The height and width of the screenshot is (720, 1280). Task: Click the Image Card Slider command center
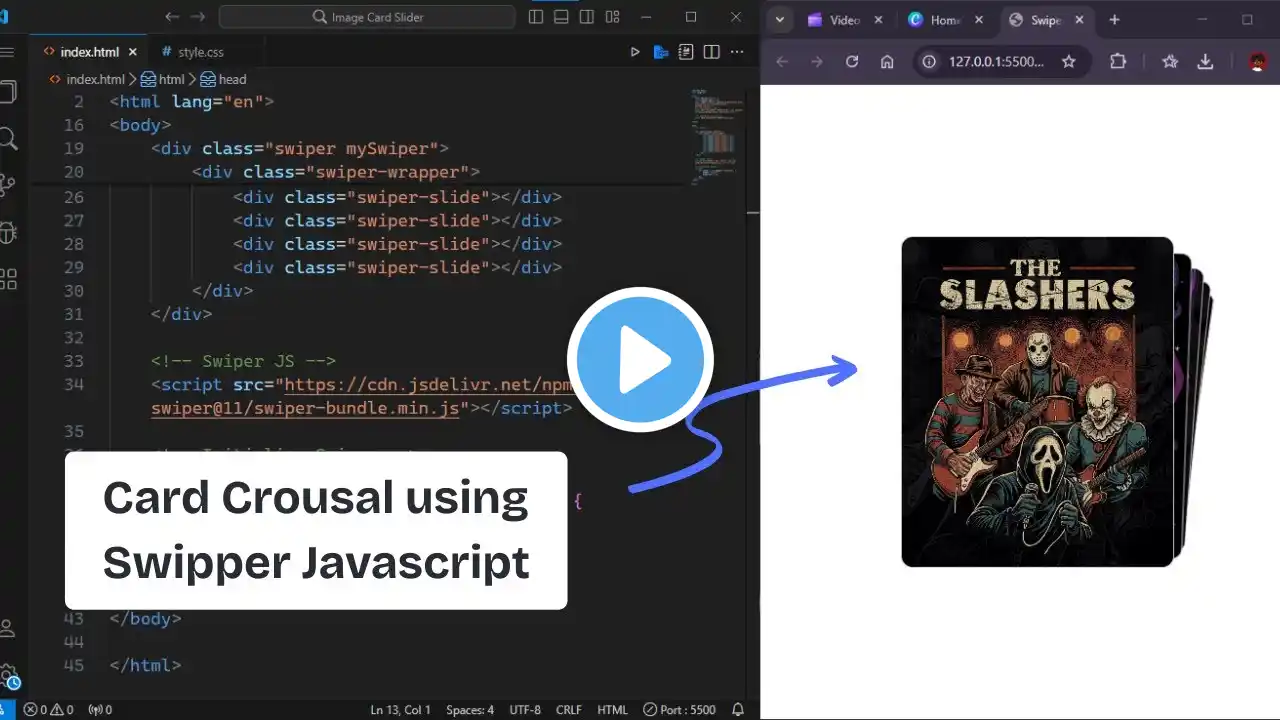pos(367,17)
